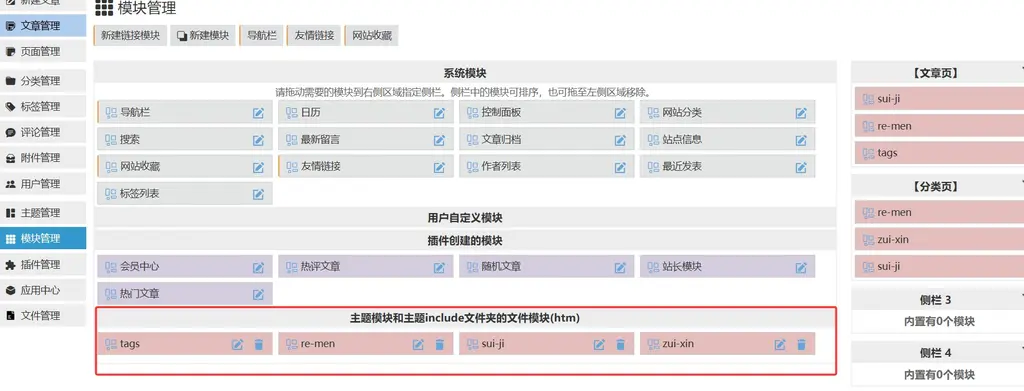Click the 侧栏 4 header
Image resolution: width=1024 pixels, height=391 pixels.
pyautogui.click(x=938, y=353)
